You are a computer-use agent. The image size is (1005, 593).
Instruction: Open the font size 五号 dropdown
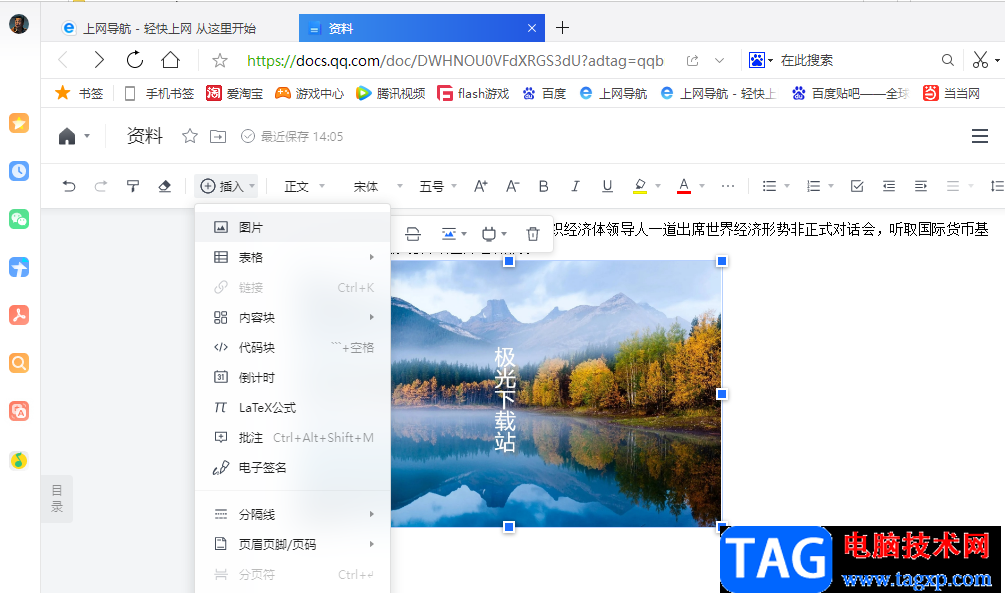tap(438, 187)
